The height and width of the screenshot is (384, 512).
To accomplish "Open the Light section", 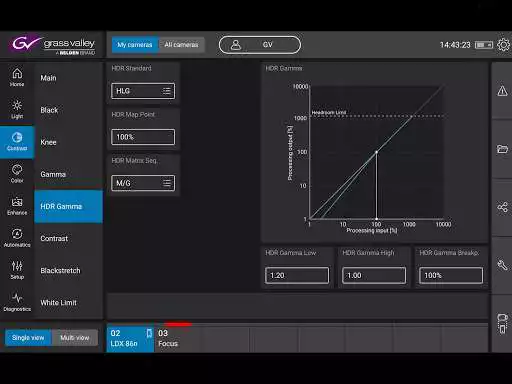I will [17, 109].
